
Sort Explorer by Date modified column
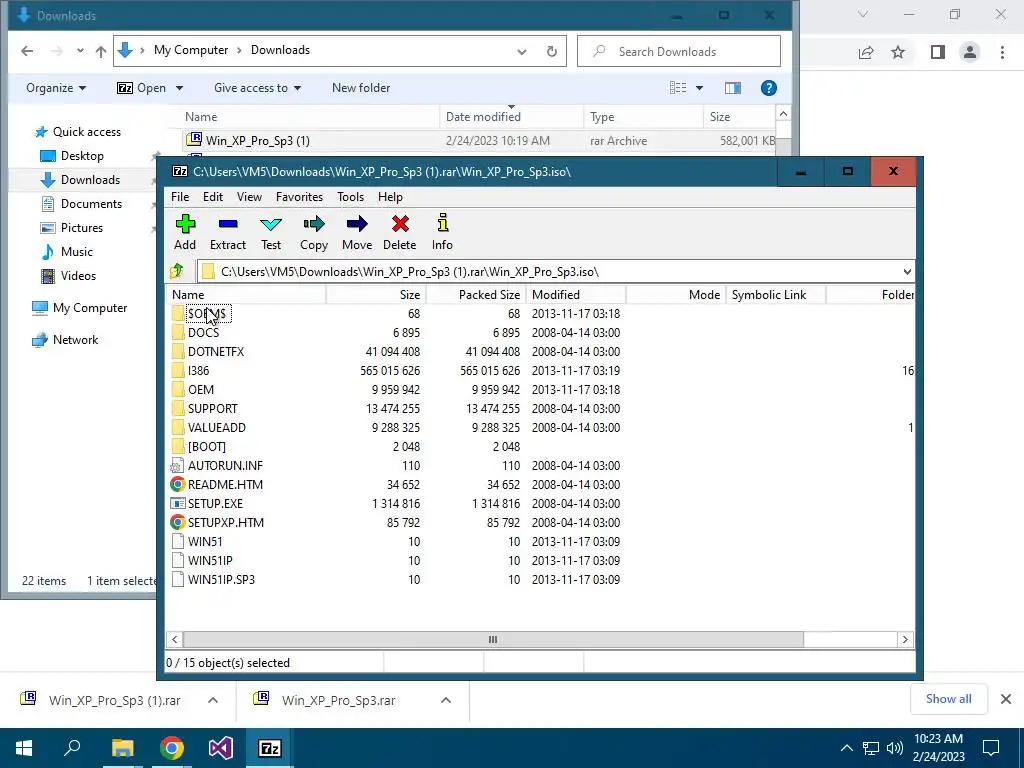[511, 117]
